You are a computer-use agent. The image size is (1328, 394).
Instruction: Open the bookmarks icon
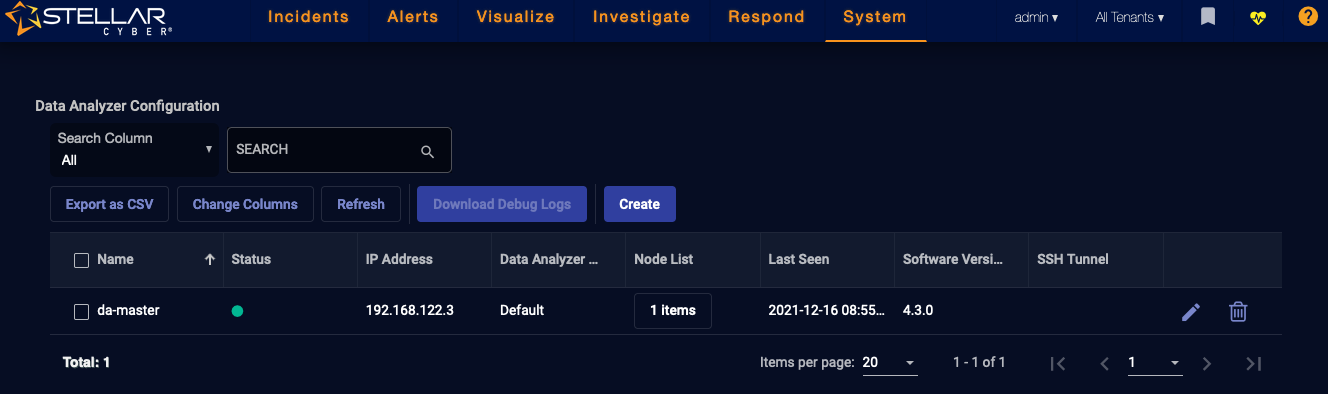pyautogui.click(x=1208, y=17)
